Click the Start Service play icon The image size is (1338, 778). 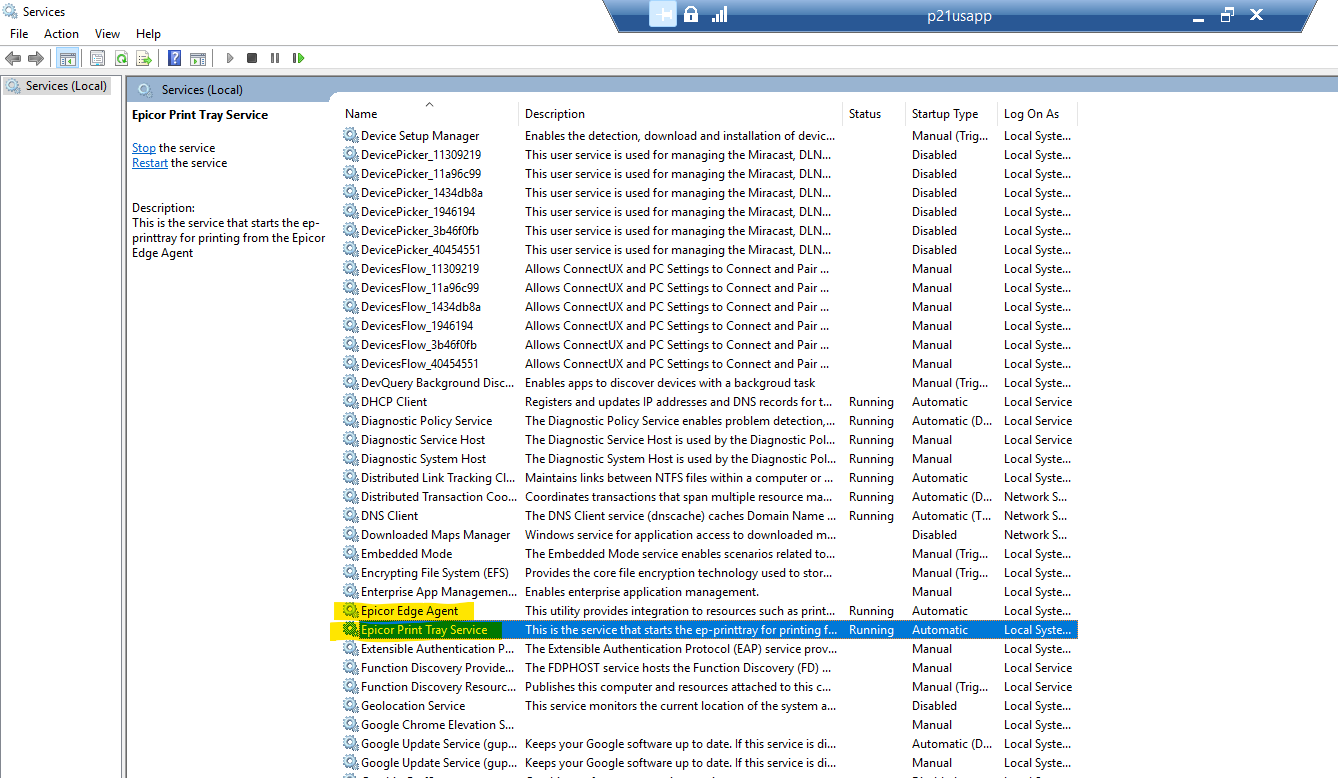230,59
